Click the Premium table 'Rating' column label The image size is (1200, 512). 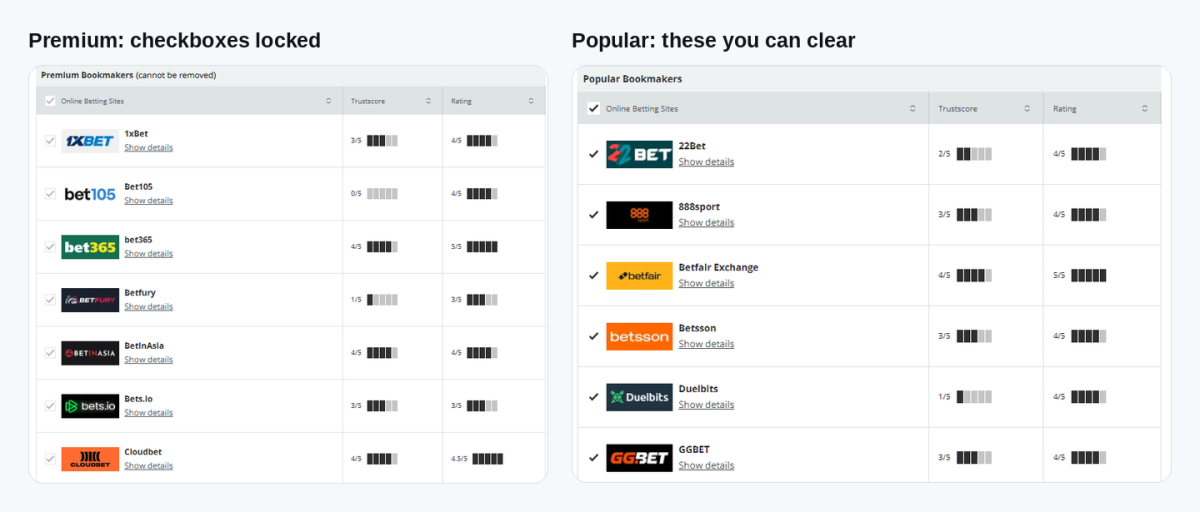tap(461, 101)
